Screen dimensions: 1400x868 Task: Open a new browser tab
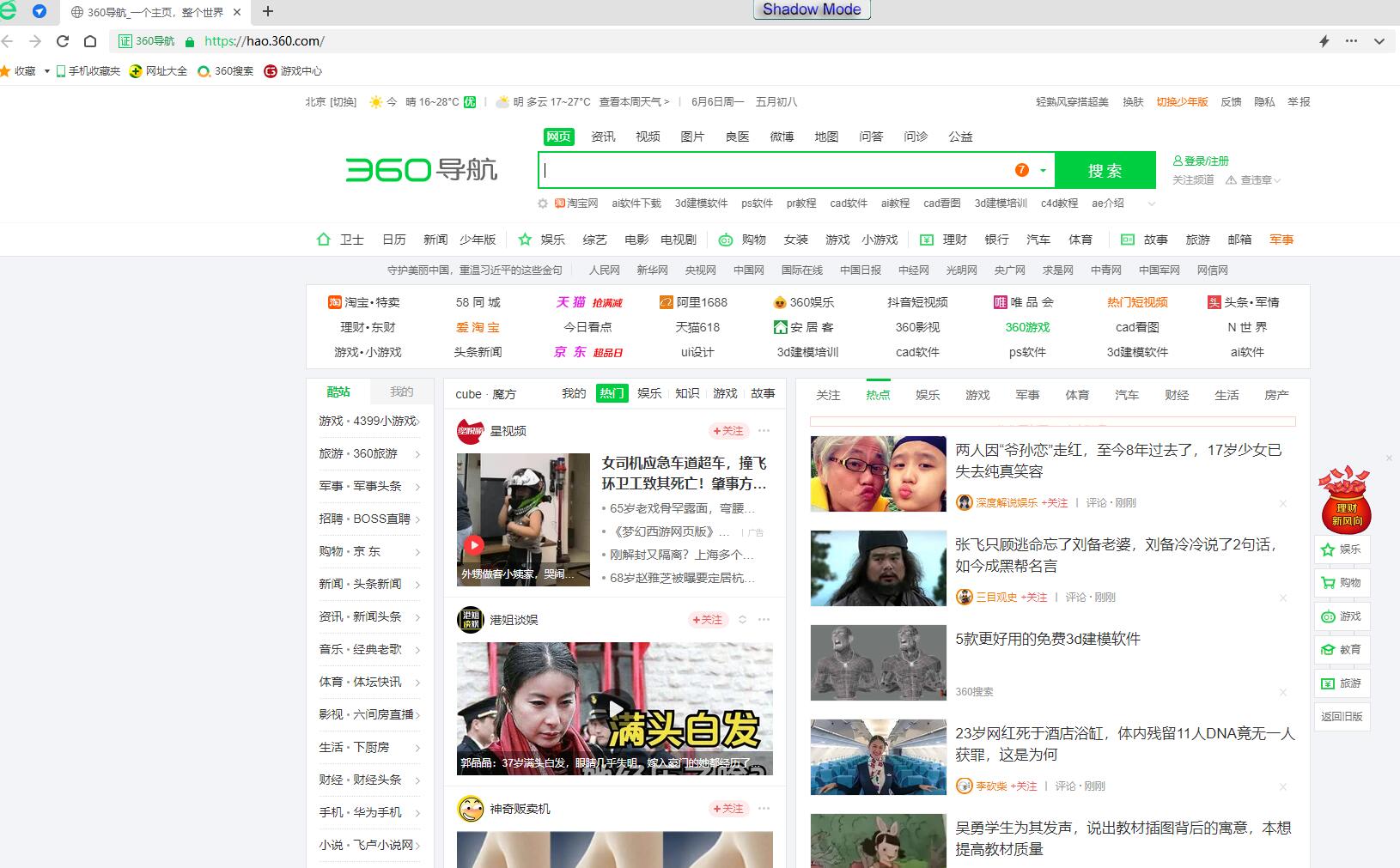tap(268, 11)
